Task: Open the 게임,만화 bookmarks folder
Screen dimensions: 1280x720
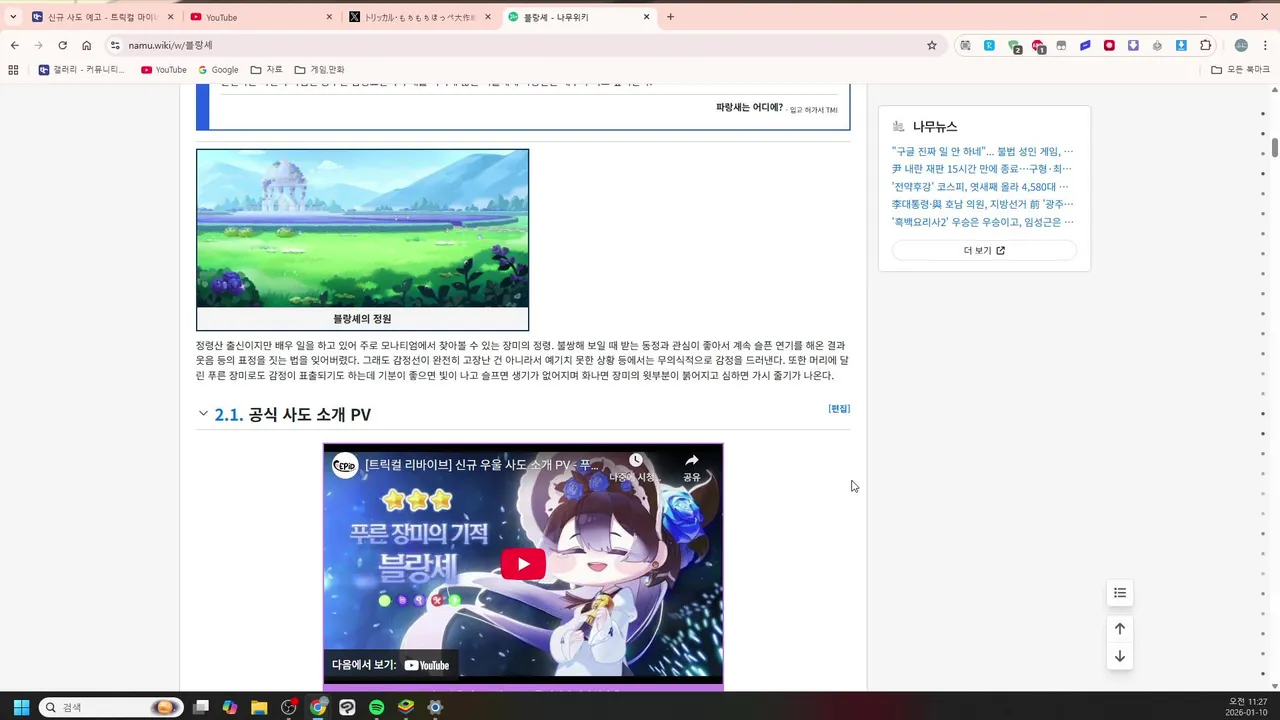Action: click(x=319, y=70)
